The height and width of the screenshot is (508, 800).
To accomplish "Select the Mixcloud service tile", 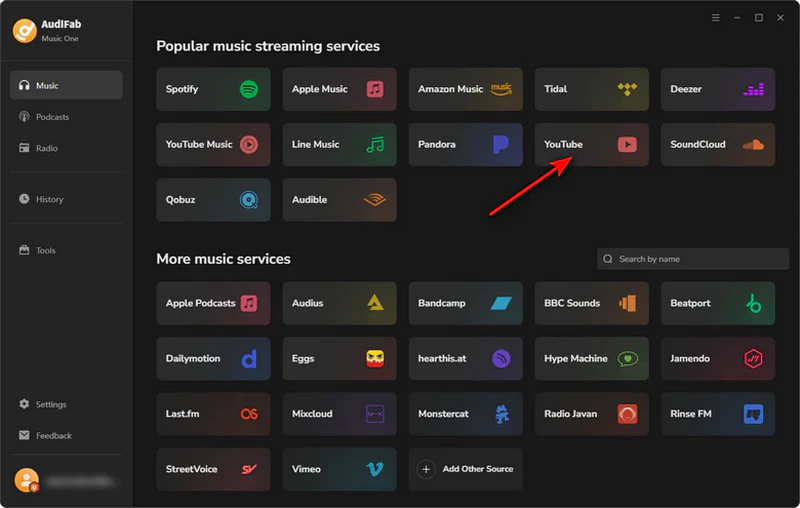I will (339, 414).
